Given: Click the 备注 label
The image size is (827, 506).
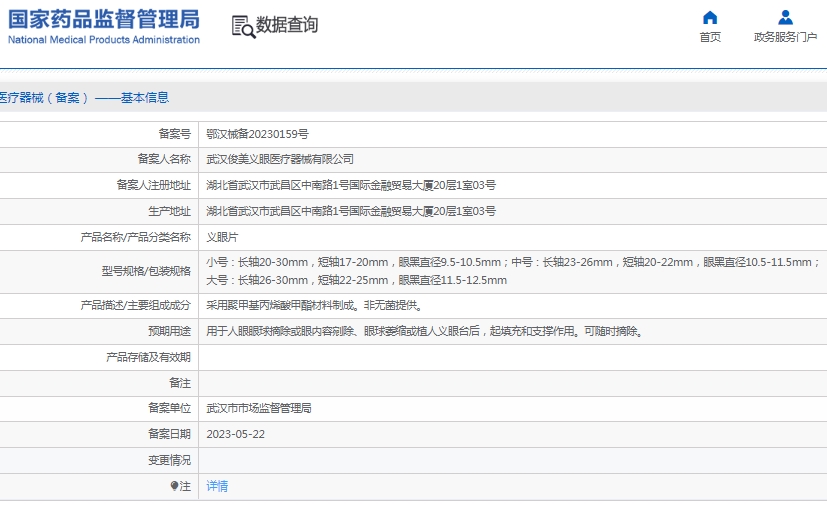Looking at the screenshot, I should point(180,383).
